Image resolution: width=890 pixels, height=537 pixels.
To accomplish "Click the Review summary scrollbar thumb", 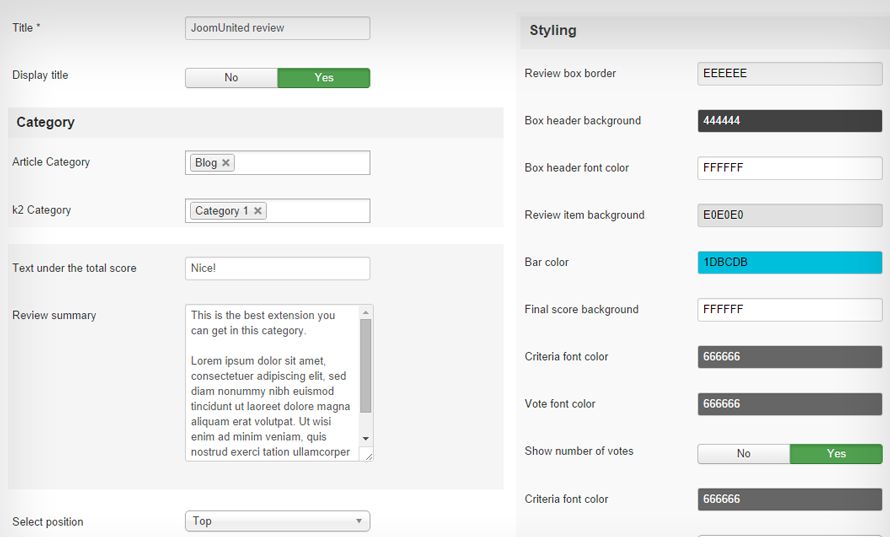I will click(366, 366).
